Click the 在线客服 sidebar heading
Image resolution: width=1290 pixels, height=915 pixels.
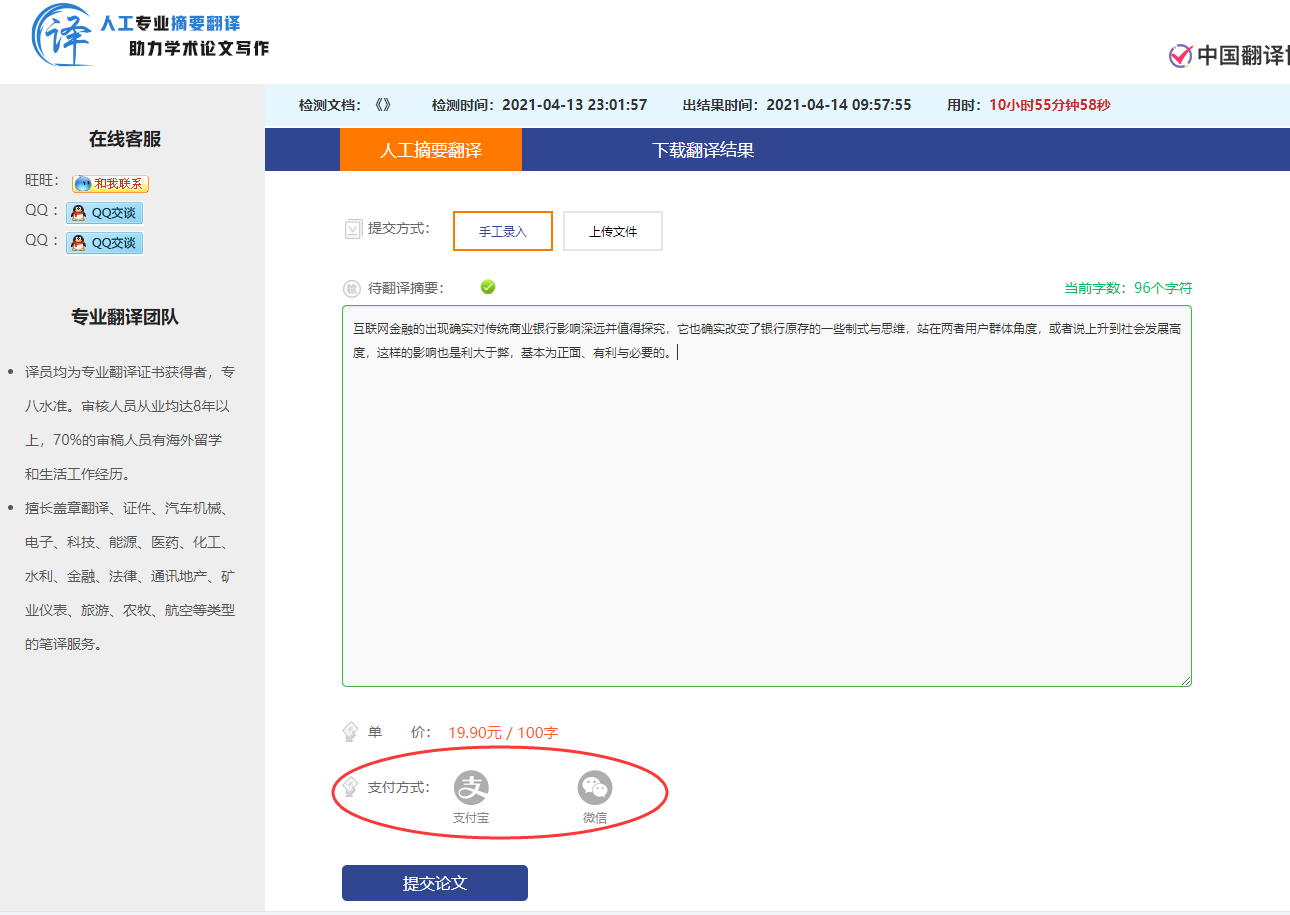(125, 139)
